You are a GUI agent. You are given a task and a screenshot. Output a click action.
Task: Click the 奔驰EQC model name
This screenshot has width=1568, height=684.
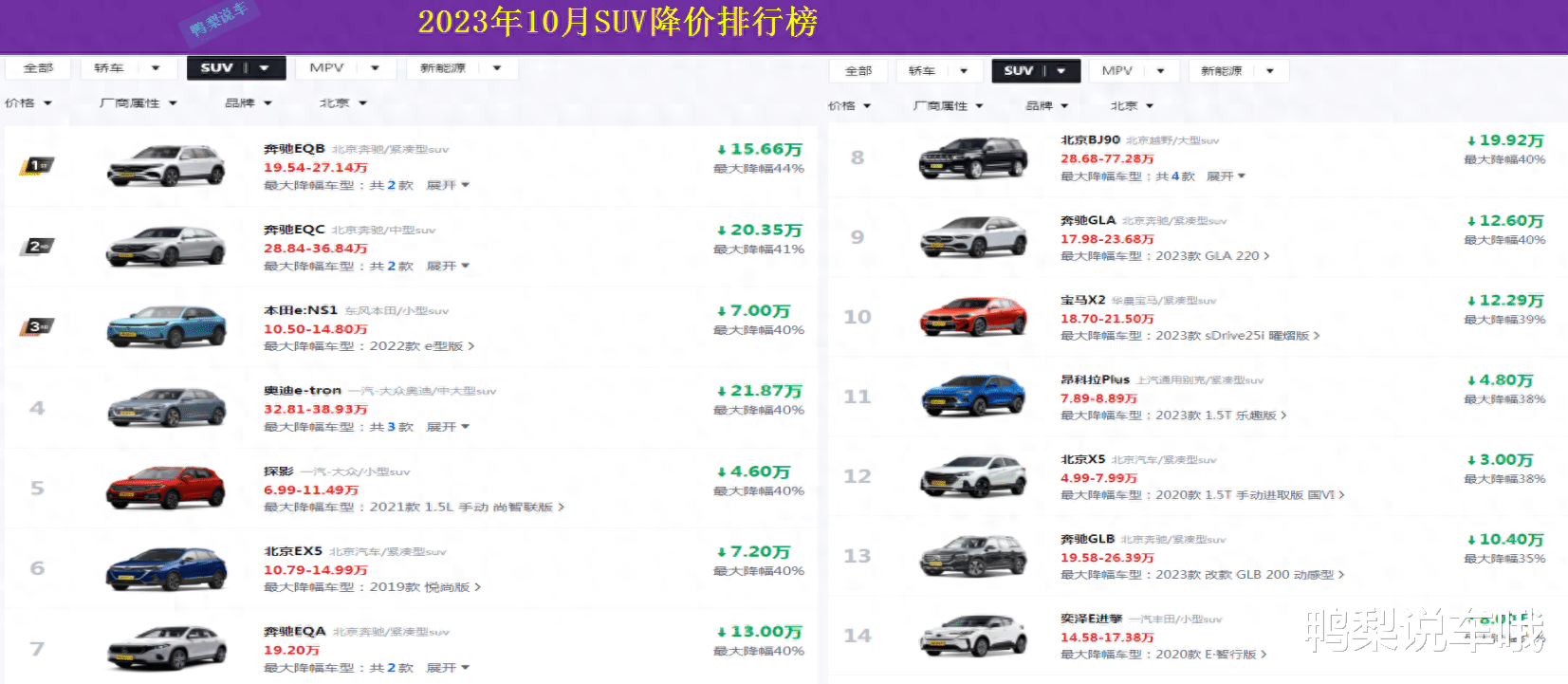pos(294,230)
